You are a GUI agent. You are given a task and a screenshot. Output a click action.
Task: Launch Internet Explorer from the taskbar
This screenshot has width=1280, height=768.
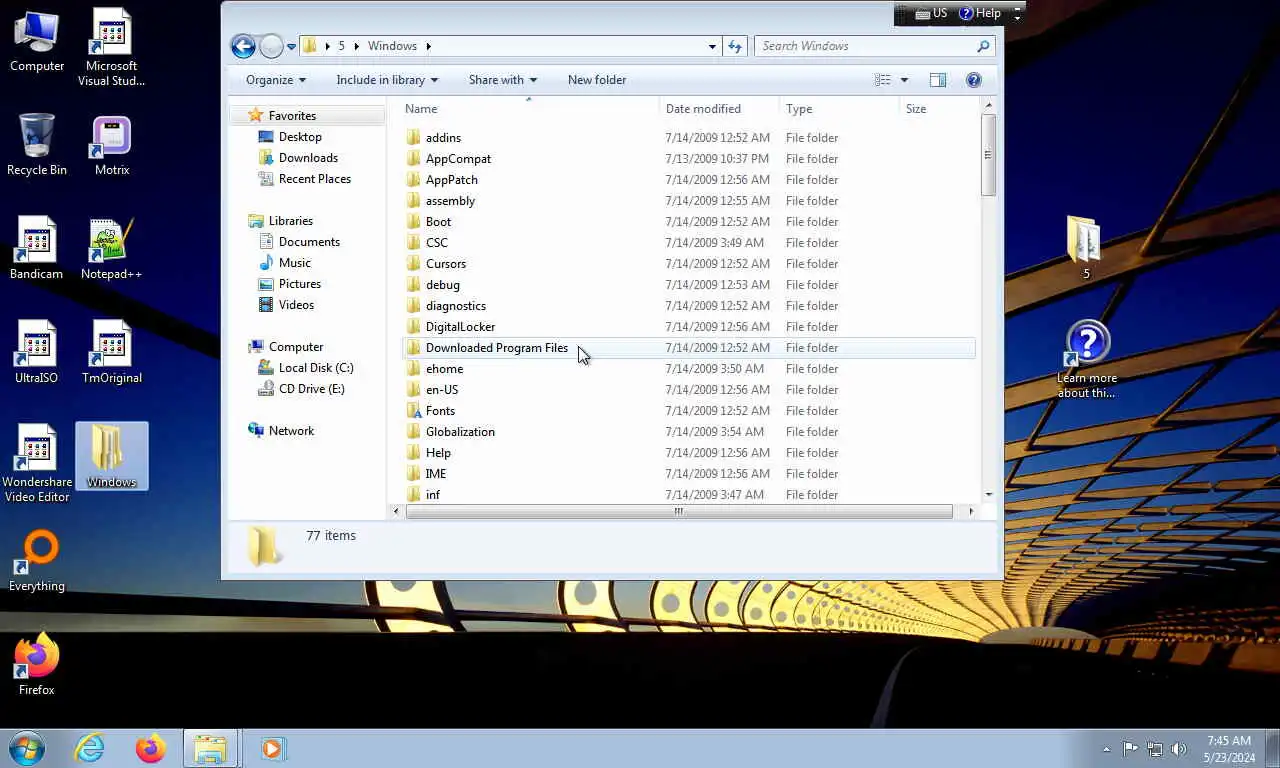pyautogui.click(x=90, y=748)
